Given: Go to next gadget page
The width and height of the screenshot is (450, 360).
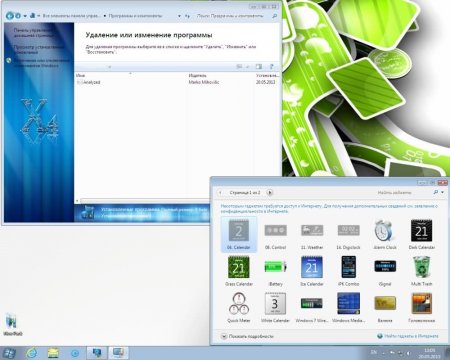Looking at the screenshot, I should (270, 192).
